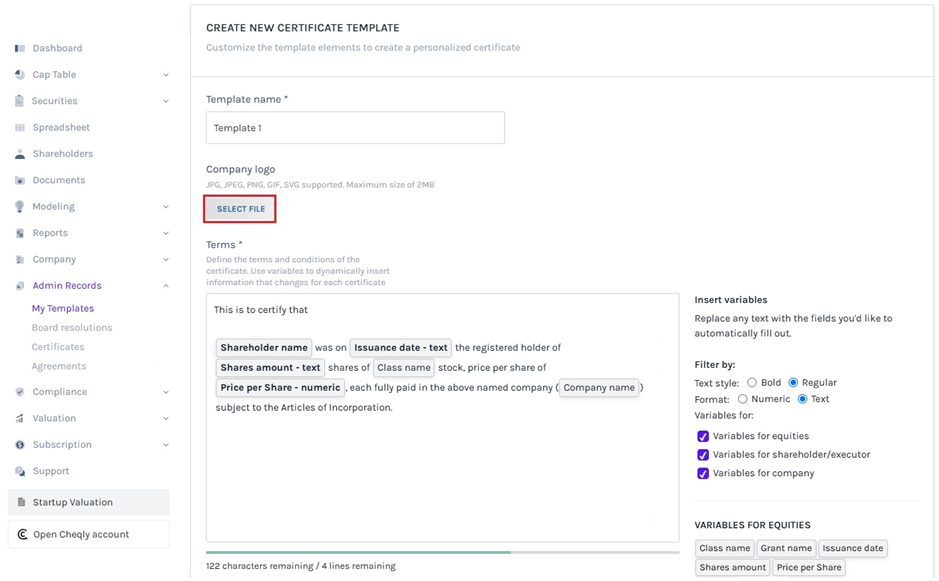The image size is (939, 581).
Task: Open Board resolutions submenu item
Action: [x=72, y=328]
